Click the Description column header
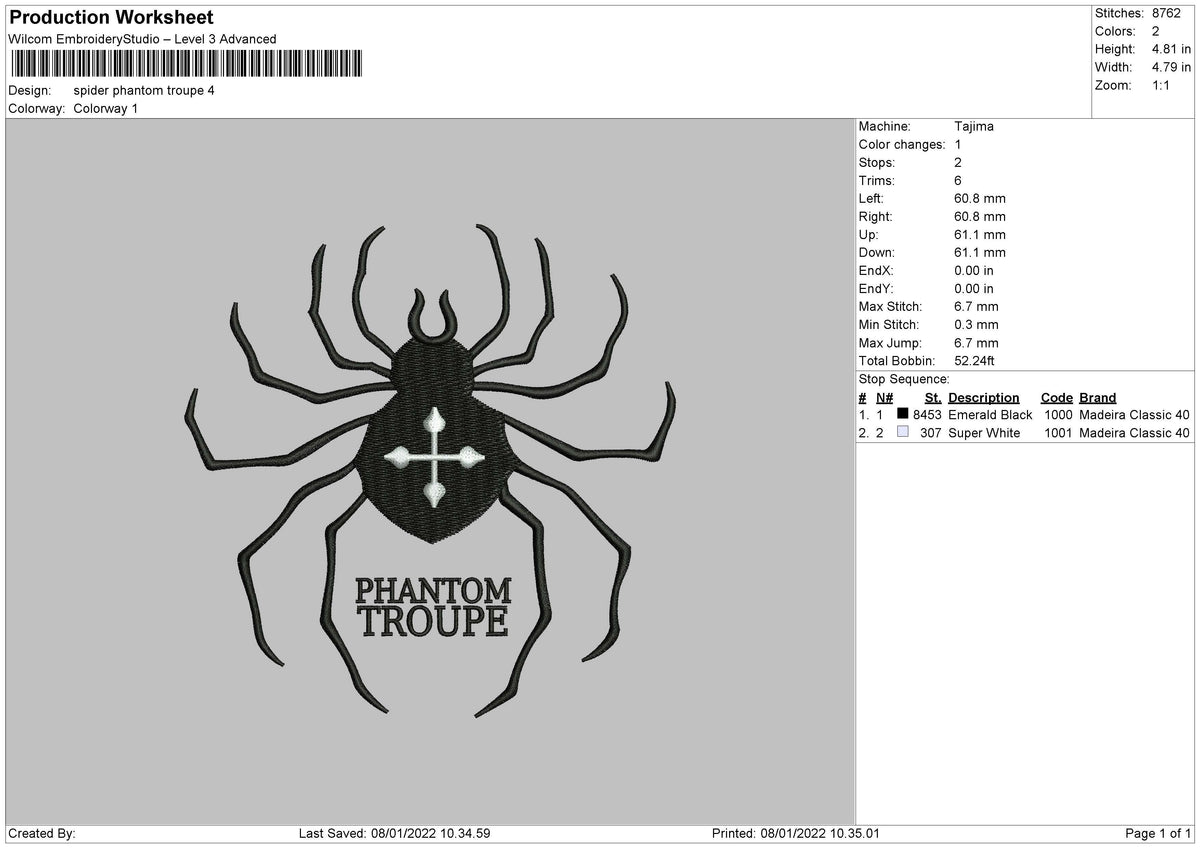Viewport: 1200px width, 848px height. [x=984, y=397]
